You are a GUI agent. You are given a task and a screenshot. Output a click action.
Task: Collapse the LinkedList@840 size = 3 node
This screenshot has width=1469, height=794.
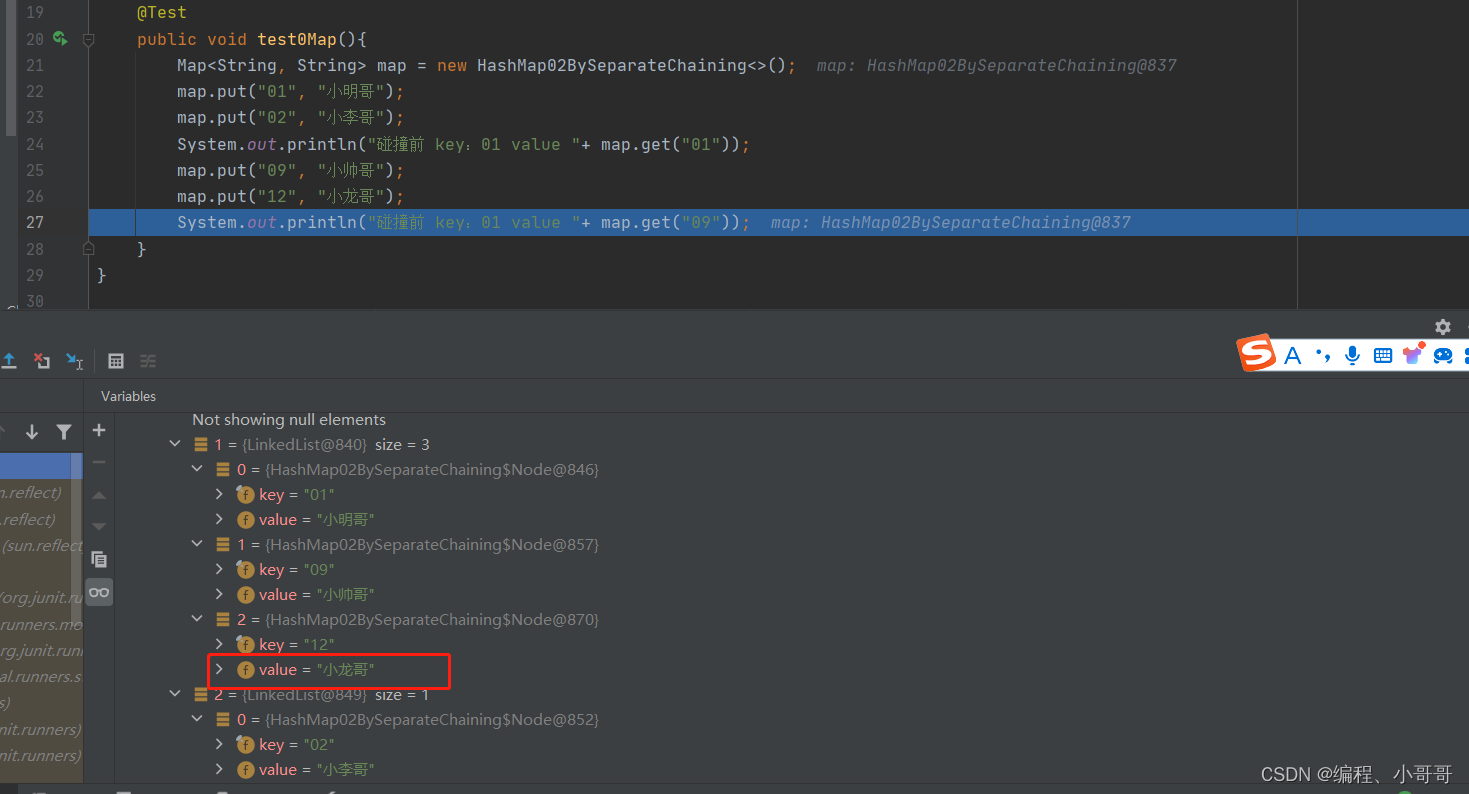175,444
